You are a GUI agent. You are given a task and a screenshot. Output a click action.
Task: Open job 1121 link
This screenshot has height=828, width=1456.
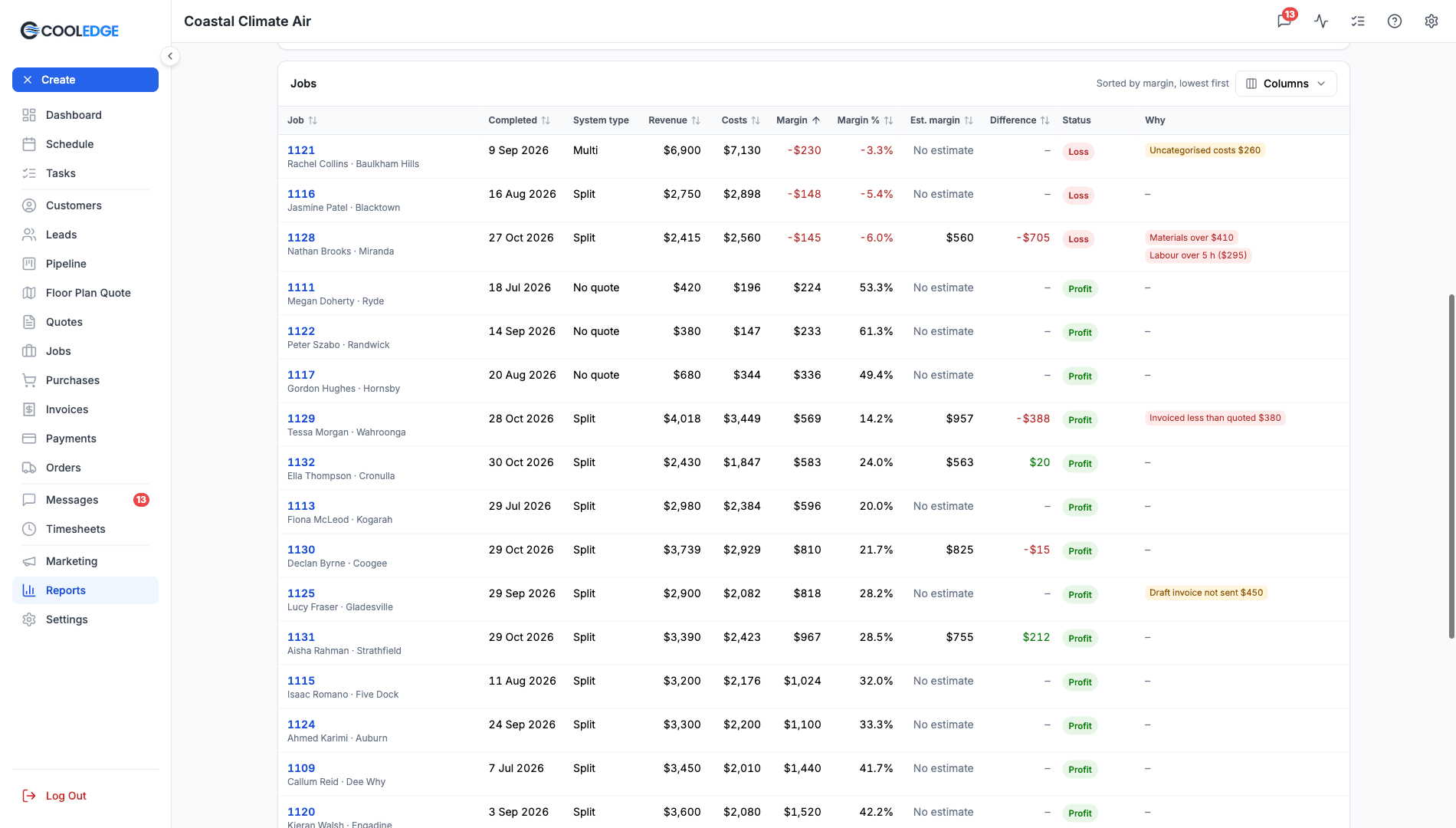click(301, 150)
